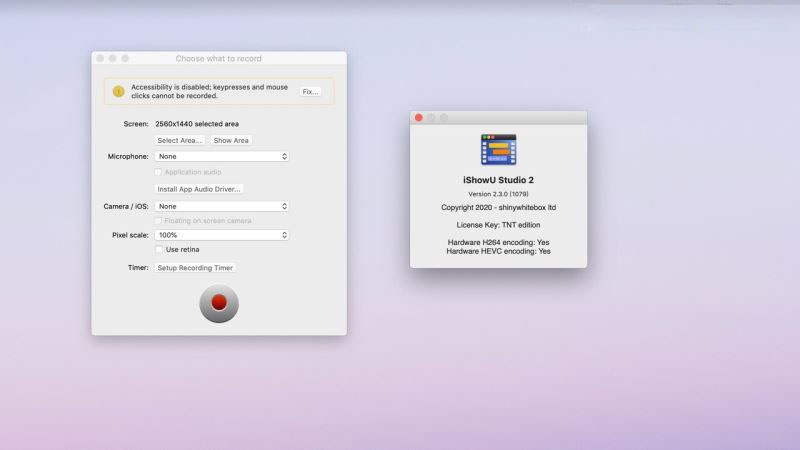Click Hardware H264 encoding: Yes text
The height and width of the screenshot is (450, 800).
click(x=498, y=242)
